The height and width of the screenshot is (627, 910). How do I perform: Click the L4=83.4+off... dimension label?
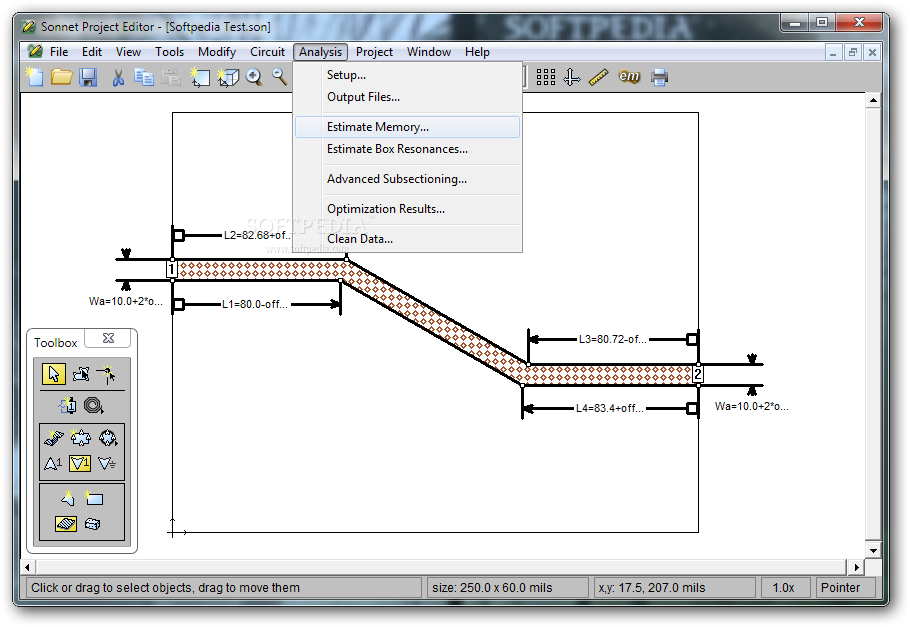pos(609,408)
